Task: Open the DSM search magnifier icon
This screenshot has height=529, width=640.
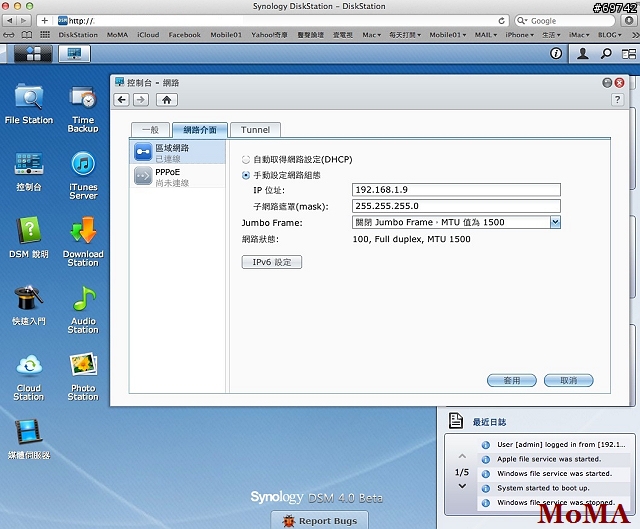Action: click(x=607, y=53)
